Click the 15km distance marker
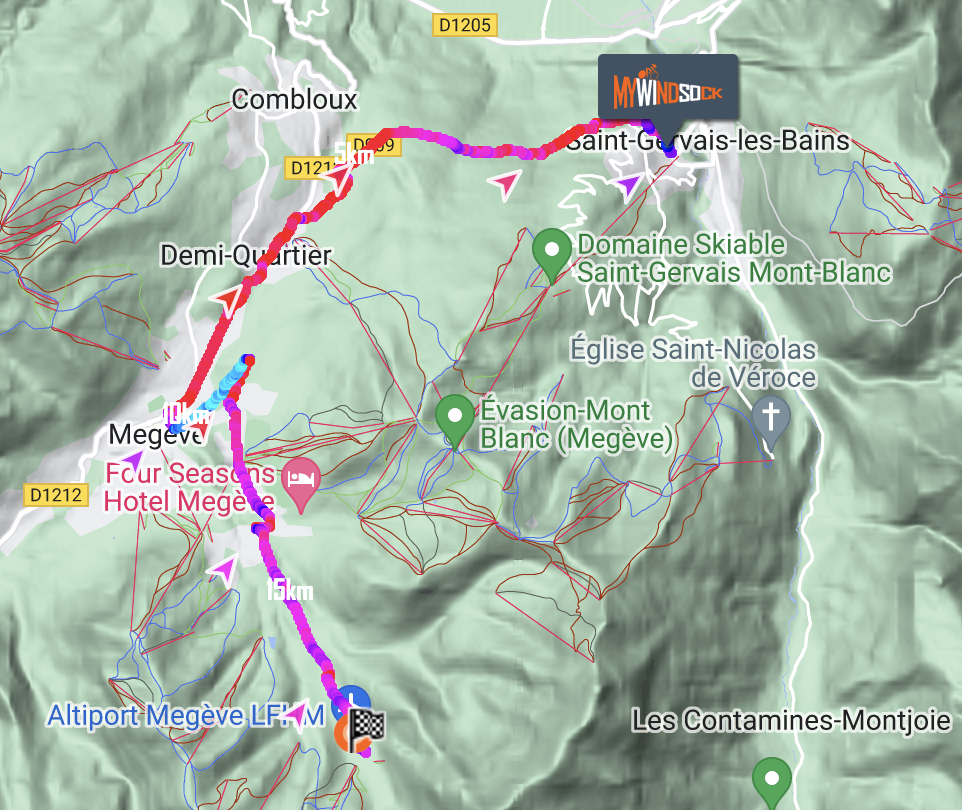962x810 pixels. pyautogui.click(x=290, y=590)
